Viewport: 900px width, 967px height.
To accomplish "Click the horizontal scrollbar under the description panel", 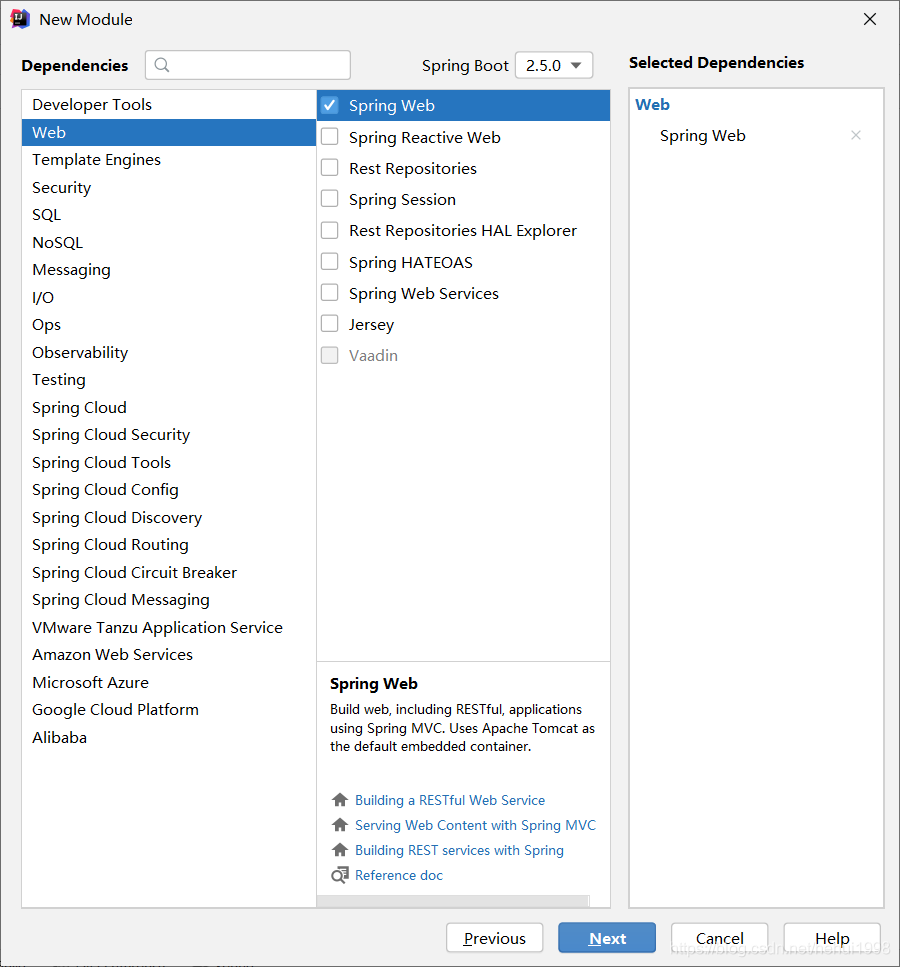I will [453, 901].
